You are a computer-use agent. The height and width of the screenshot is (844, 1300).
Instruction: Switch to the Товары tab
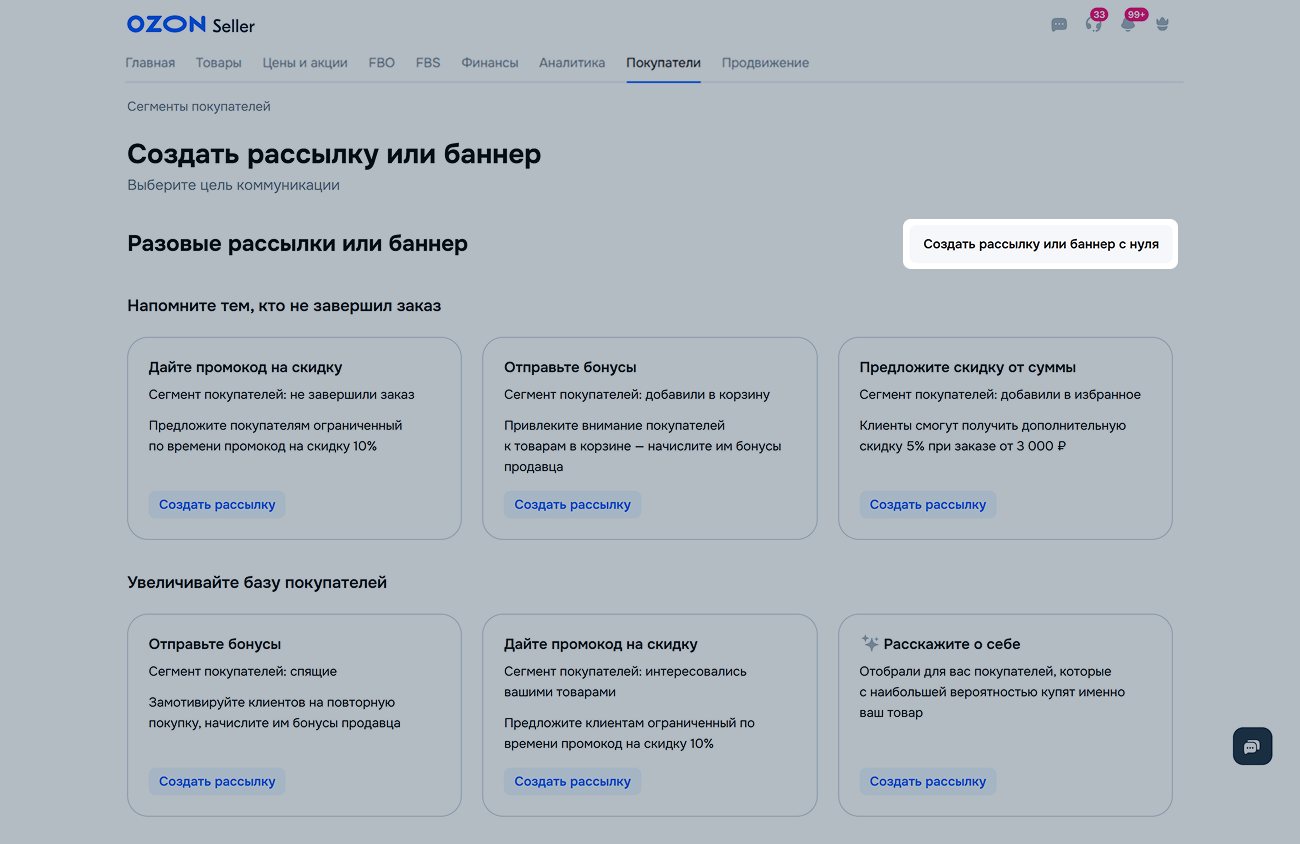pos(218,63)
